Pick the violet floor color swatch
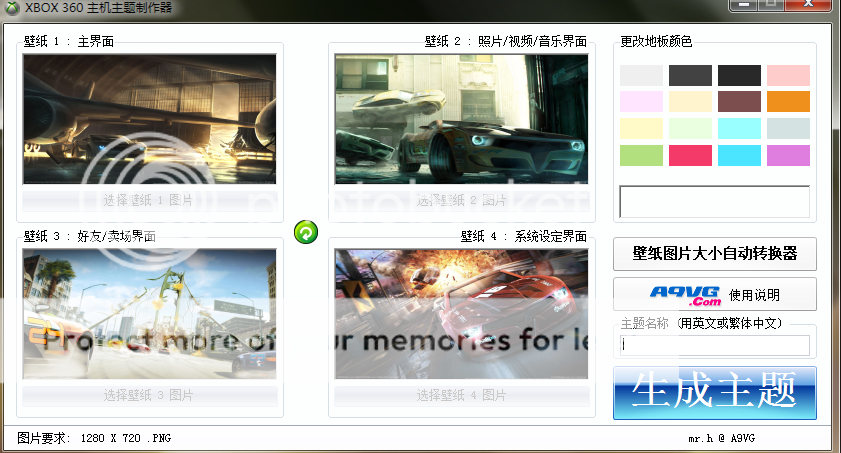Viewport: 841px width, 453px height. pos(788,155)
